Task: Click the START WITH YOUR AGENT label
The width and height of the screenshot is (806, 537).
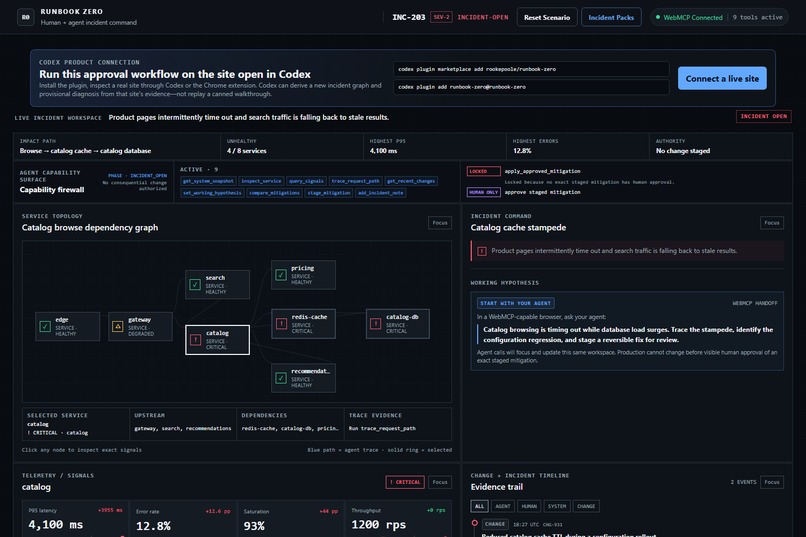Action: [x=516, y=303]
